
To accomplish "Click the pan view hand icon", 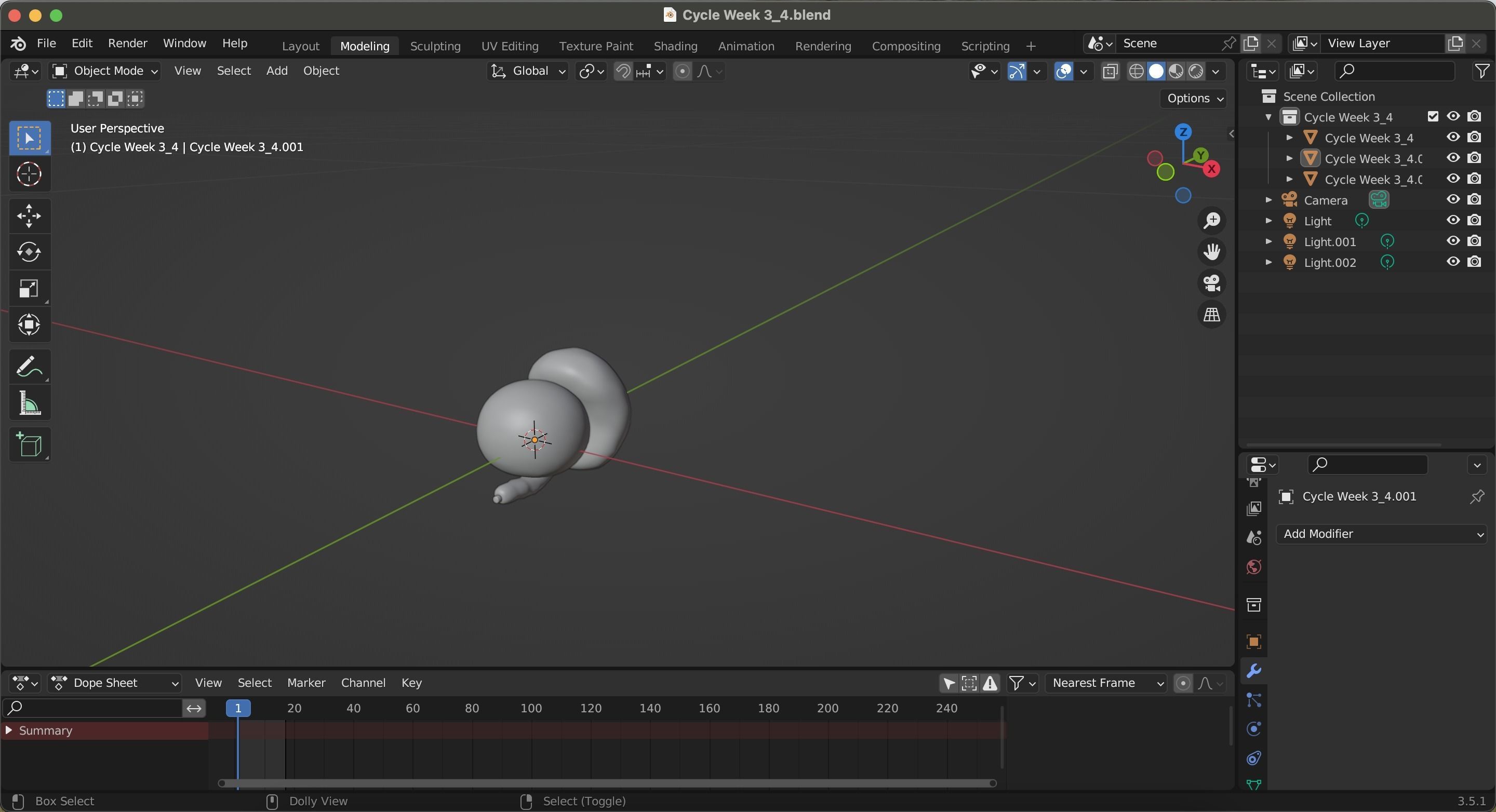I will pyautogui.click(x=1211, y=252).
